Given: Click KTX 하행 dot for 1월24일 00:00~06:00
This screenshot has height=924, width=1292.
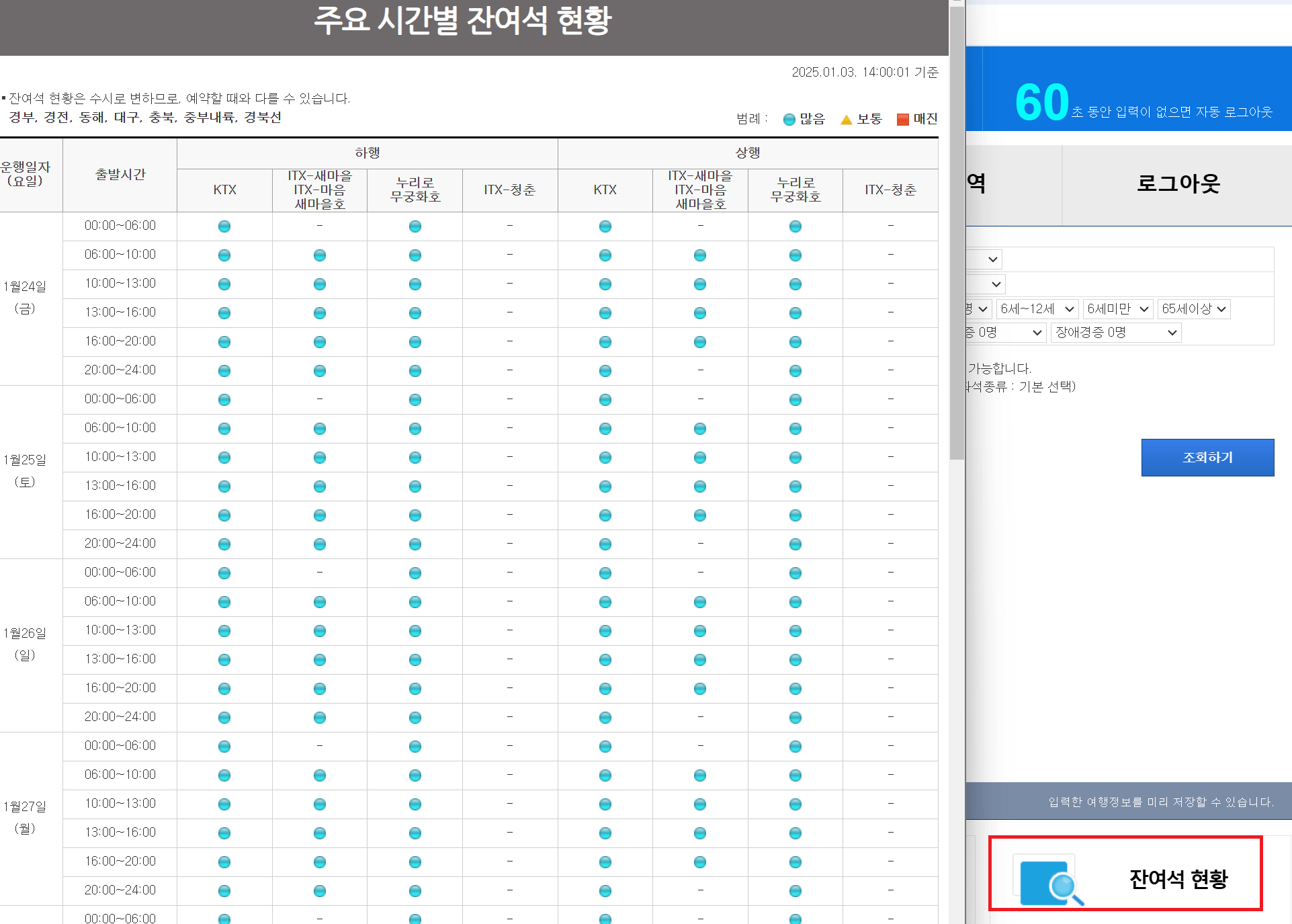Looking at the screenshot, I should click(x=224, y=226).
